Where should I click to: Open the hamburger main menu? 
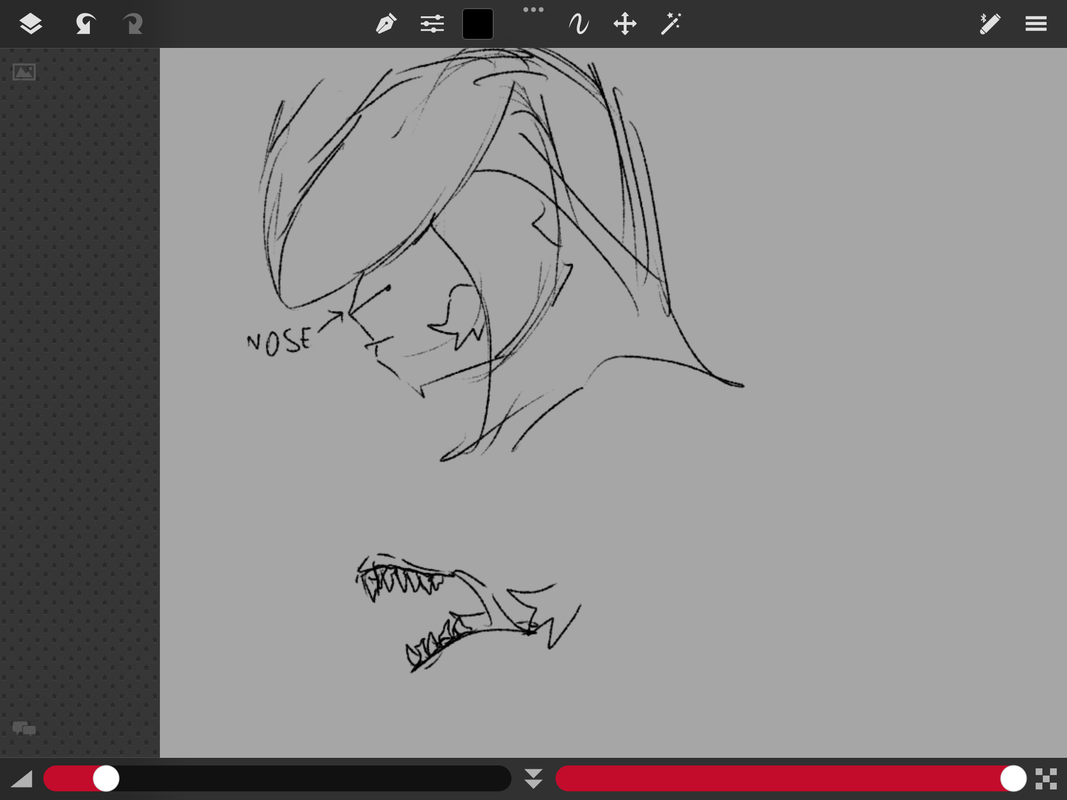1036,24
